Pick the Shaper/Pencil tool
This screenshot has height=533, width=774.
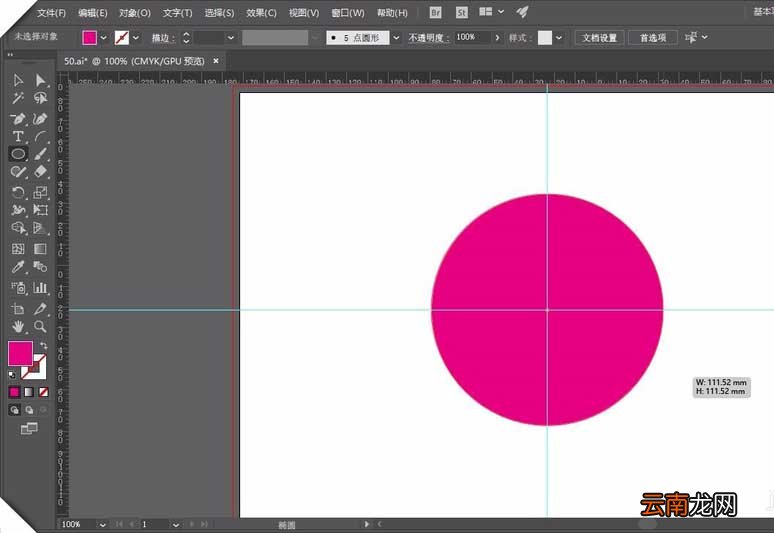(18, 172)
